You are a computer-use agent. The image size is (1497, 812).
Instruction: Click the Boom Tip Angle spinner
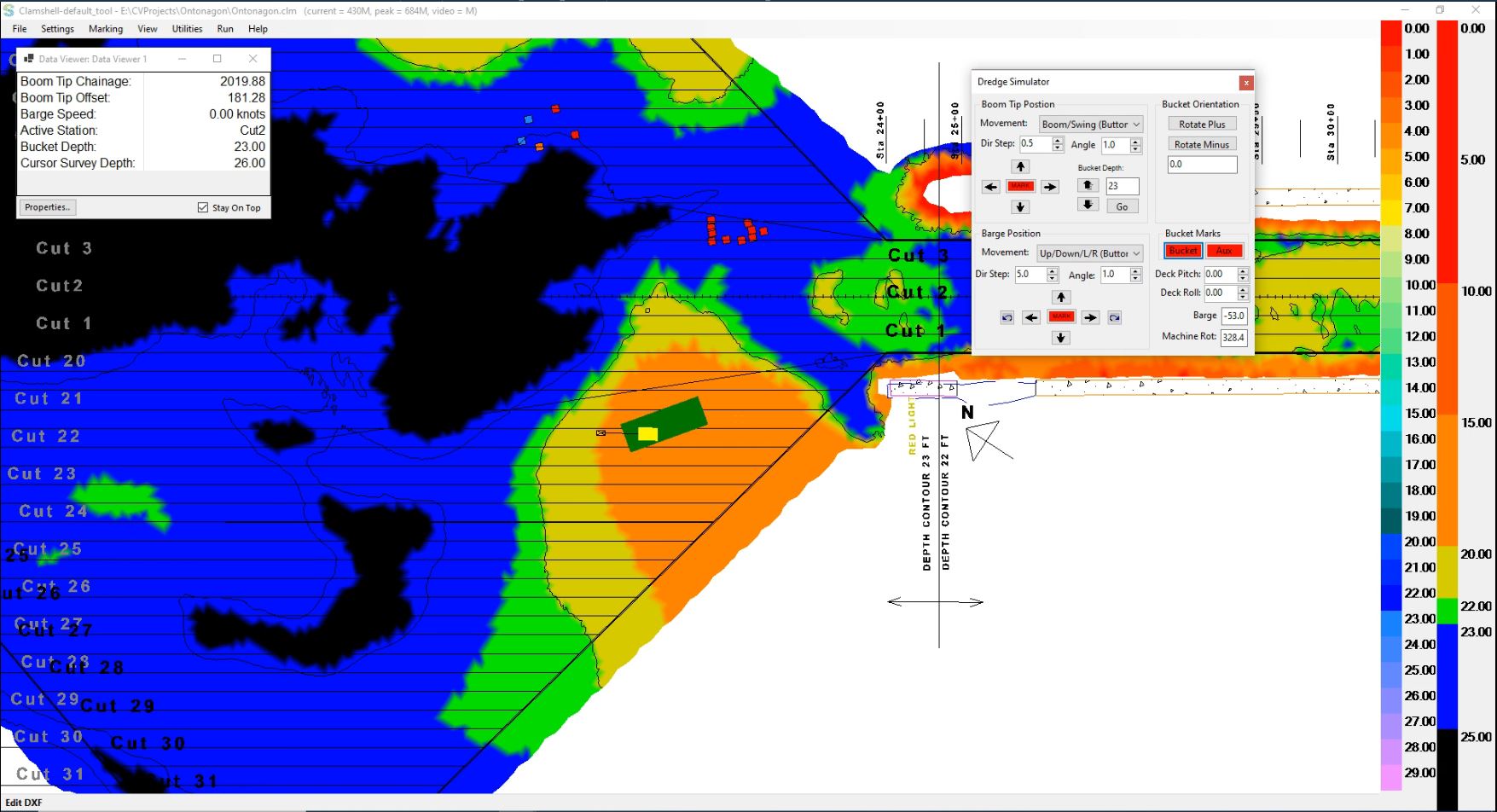[x=1135, y=145]
